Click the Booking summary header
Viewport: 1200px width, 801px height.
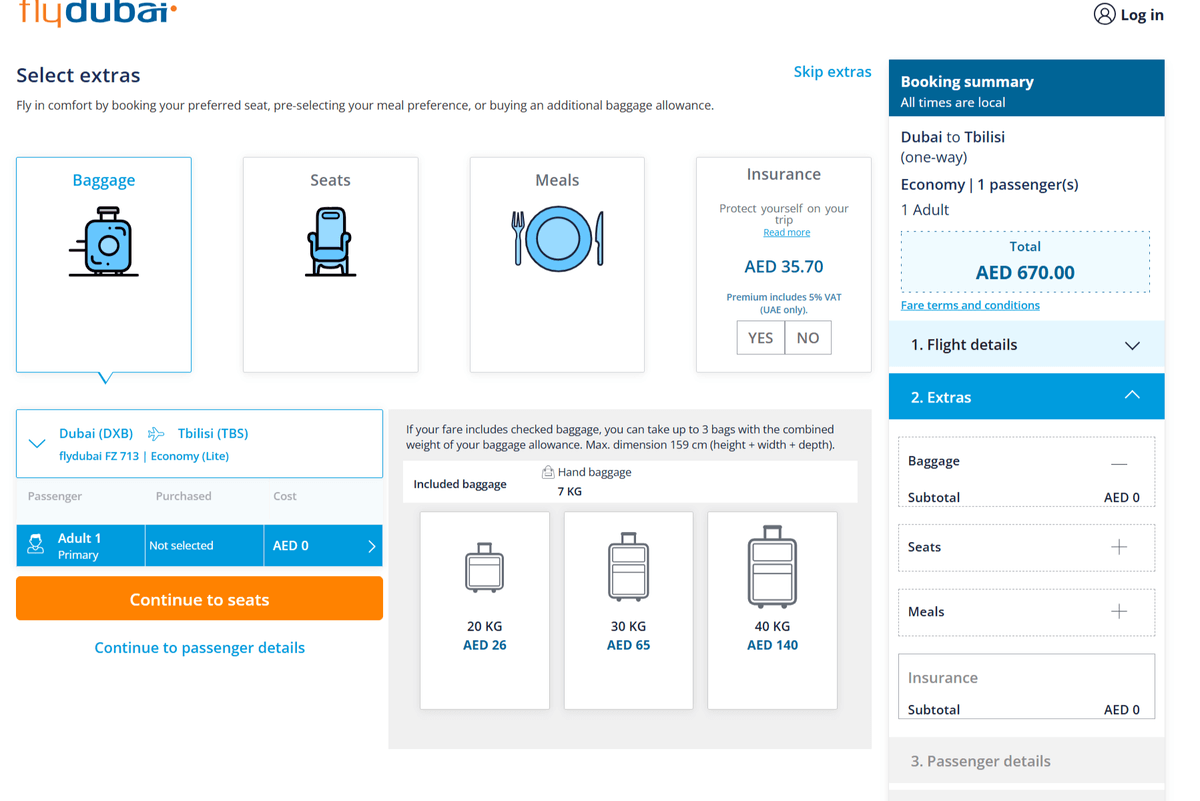[1027, 89]
